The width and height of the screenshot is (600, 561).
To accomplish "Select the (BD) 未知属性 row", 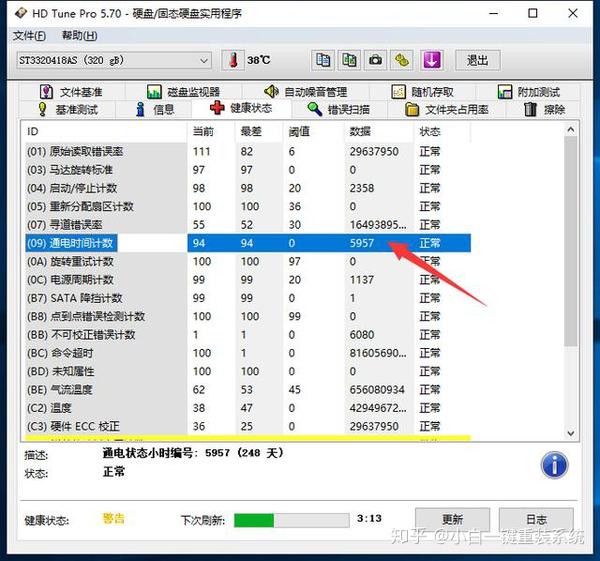I will 248,372.
